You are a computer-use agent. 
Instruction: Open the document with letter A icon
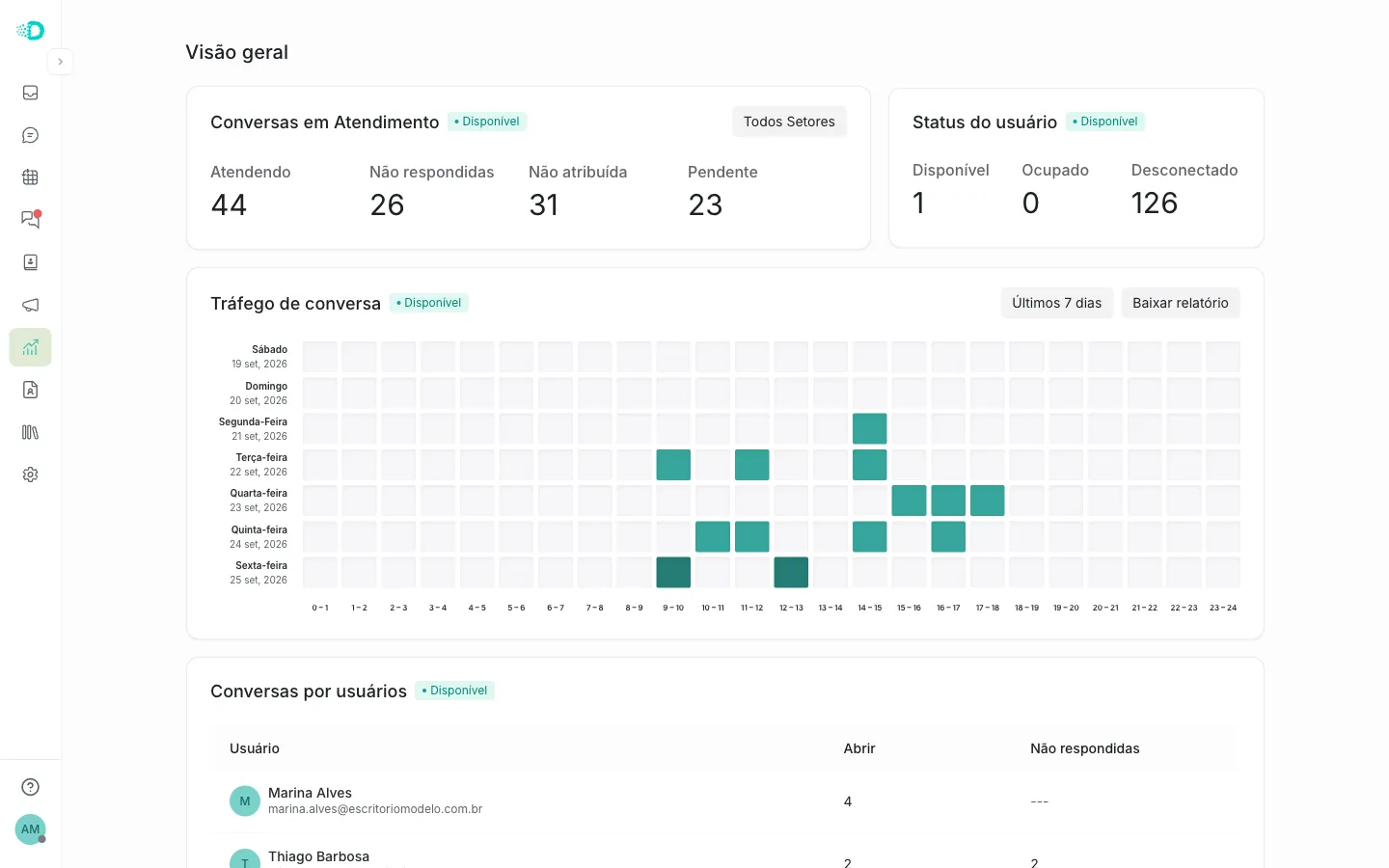30,390
